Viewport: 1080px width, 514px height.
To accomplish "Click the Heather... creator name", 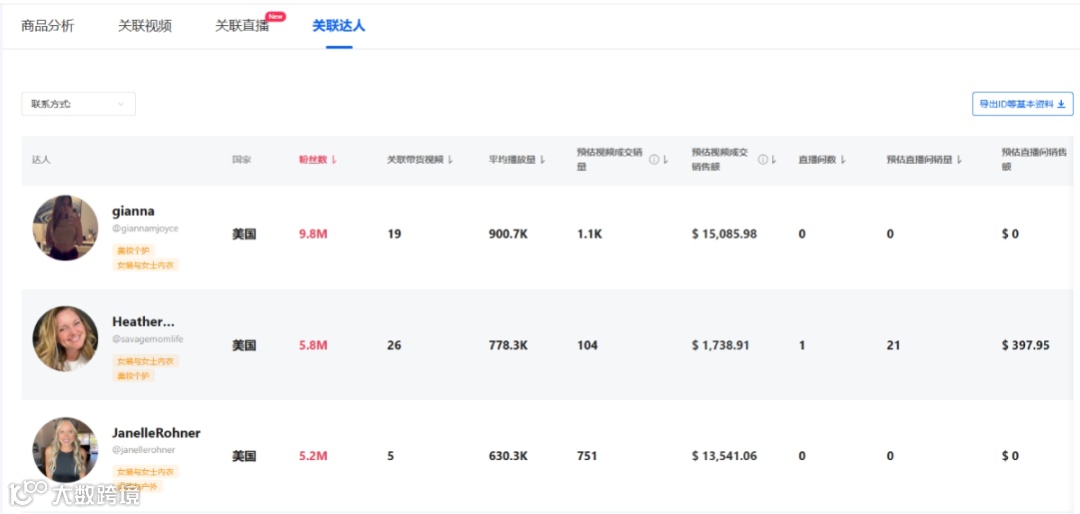I will click(143, 322).
